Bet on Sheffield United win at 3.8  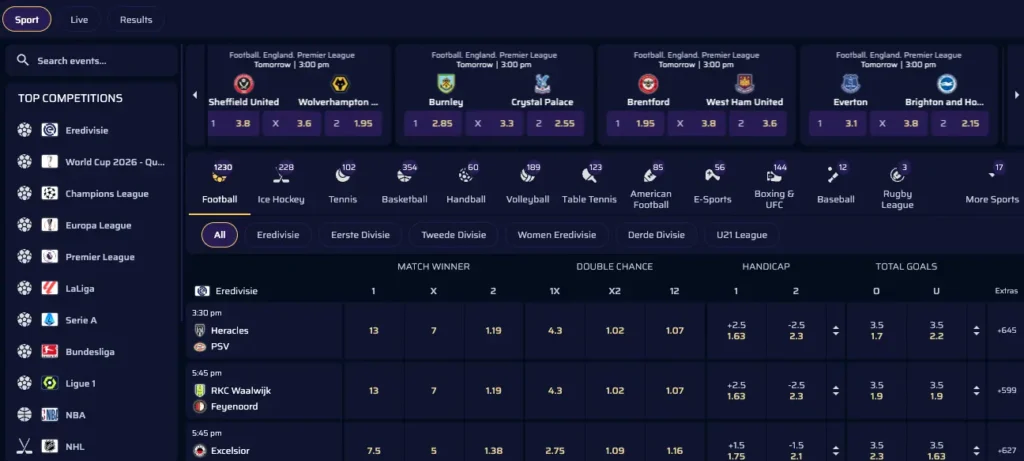click(x=233, y=123)
